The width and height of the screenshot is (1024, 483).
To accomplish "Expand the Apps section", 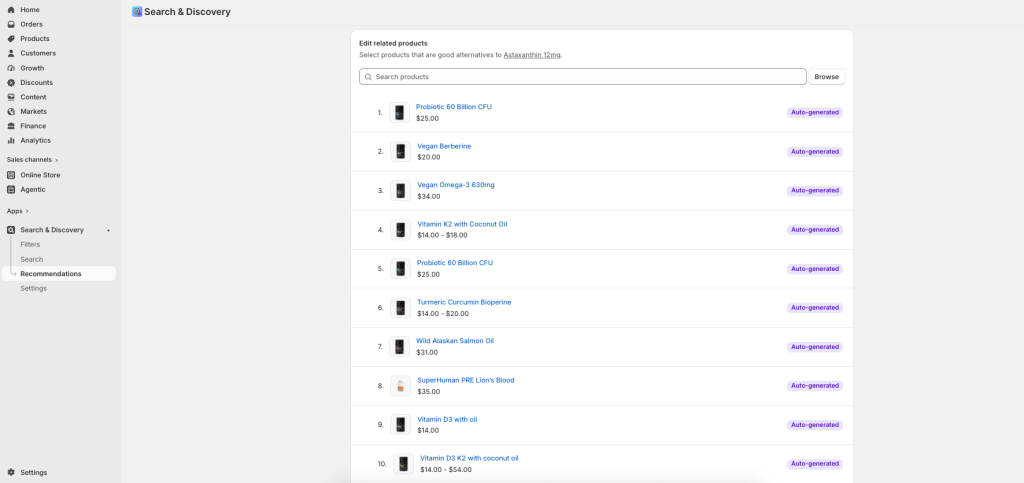I will pos(18,211).
